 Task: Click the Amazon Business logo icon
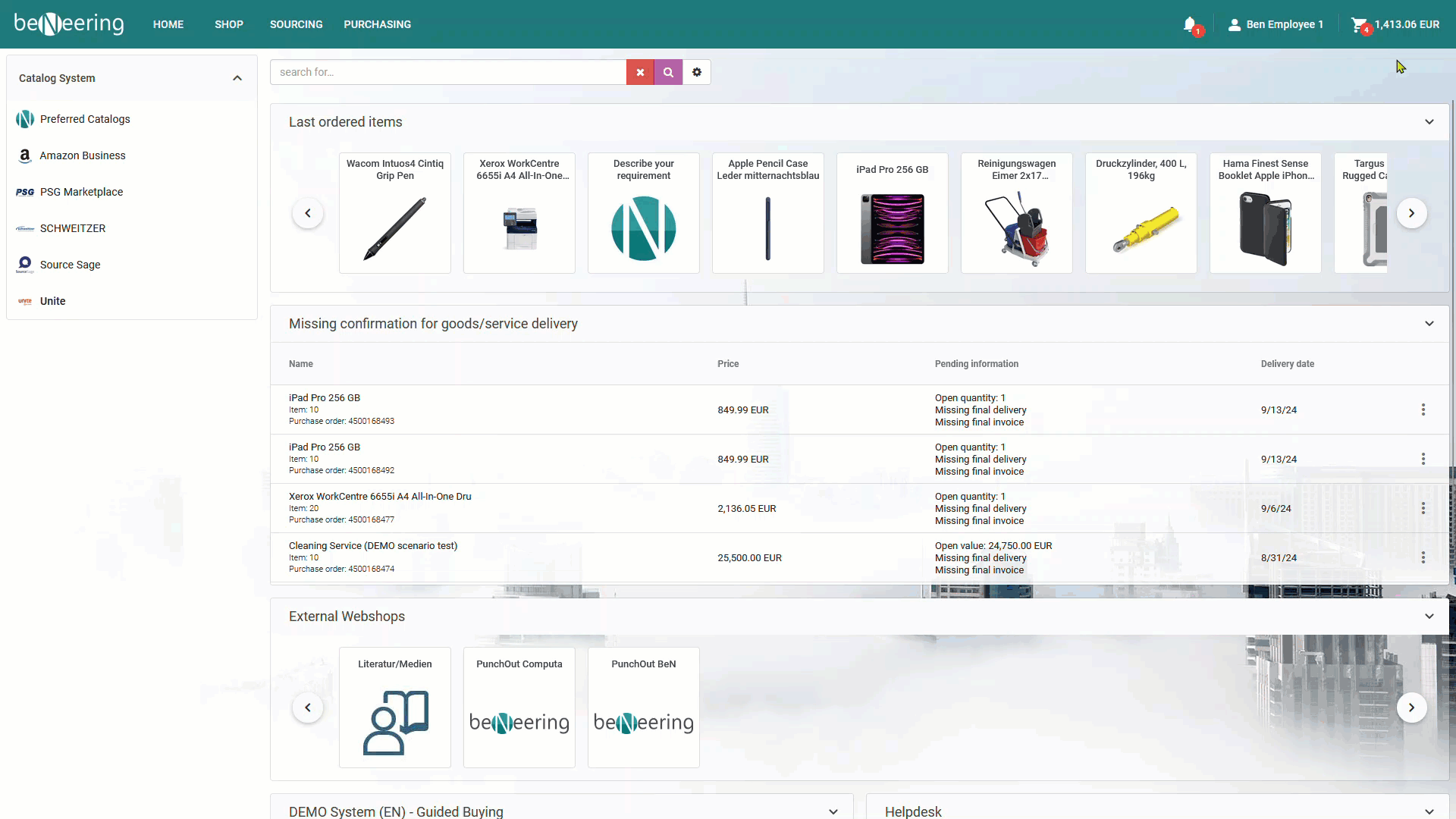[x=25, y=155]
